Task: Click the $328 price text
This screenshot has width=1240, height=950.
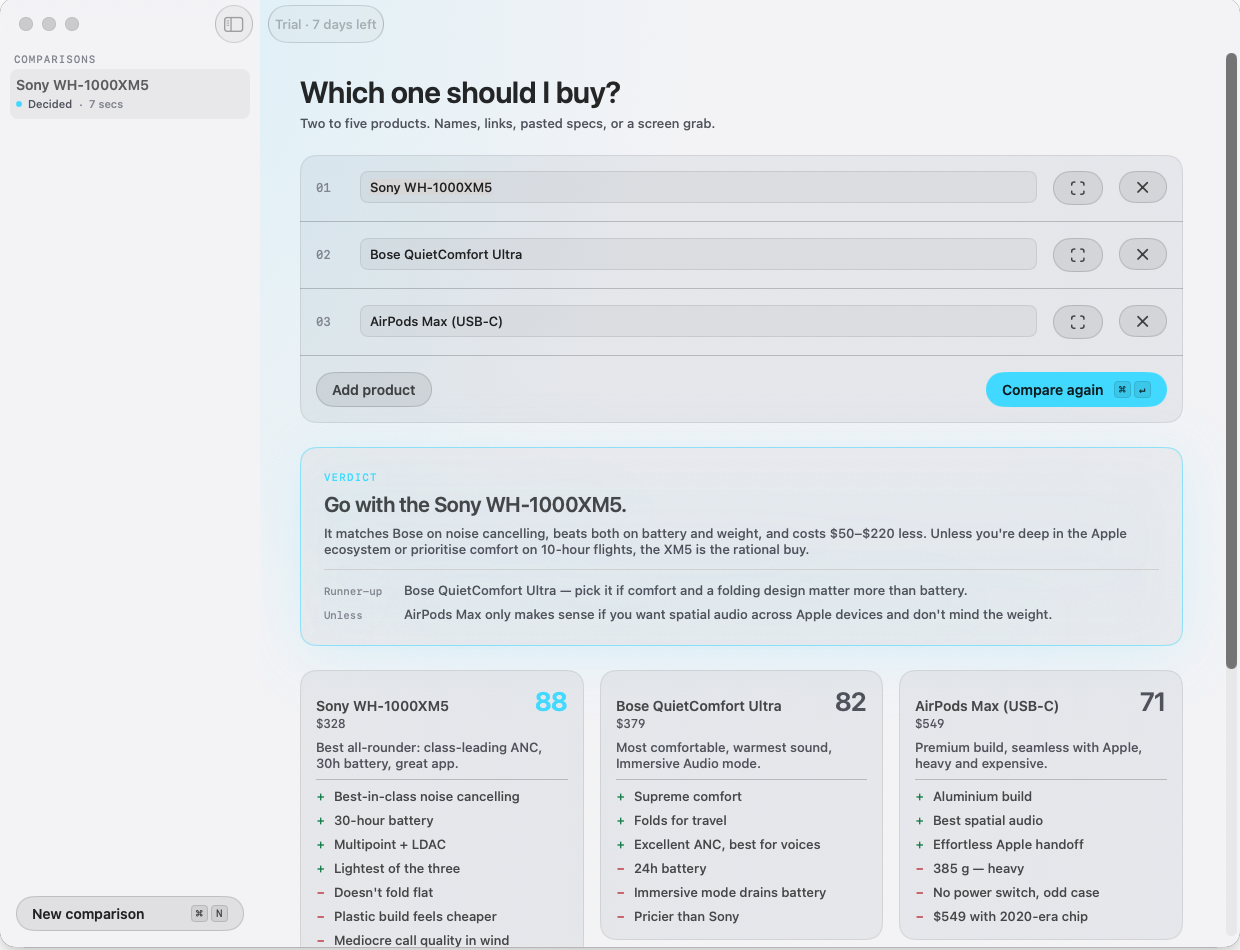Action: tap(331, 723)
